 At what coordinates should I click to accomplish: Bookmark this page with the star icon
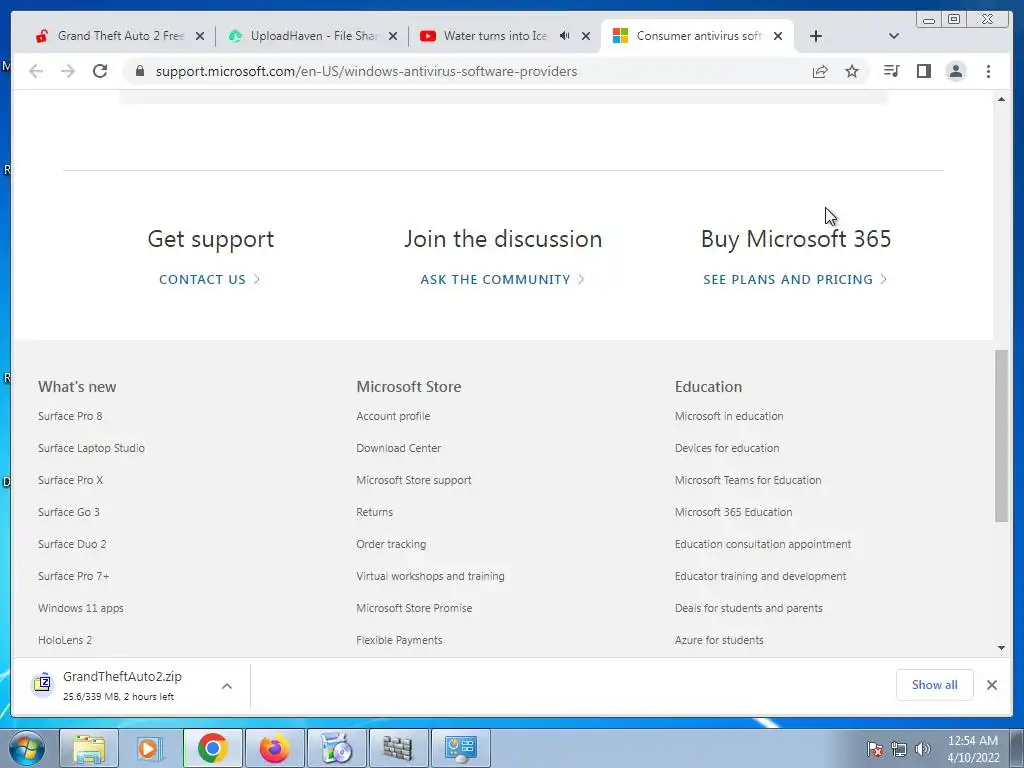852,71
